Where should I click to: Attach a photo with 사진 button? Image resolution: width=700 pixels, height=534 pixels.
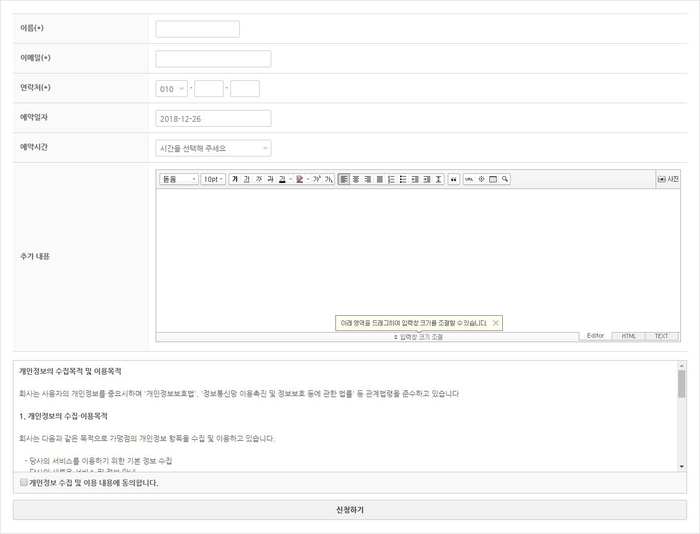tap(668, 179)
